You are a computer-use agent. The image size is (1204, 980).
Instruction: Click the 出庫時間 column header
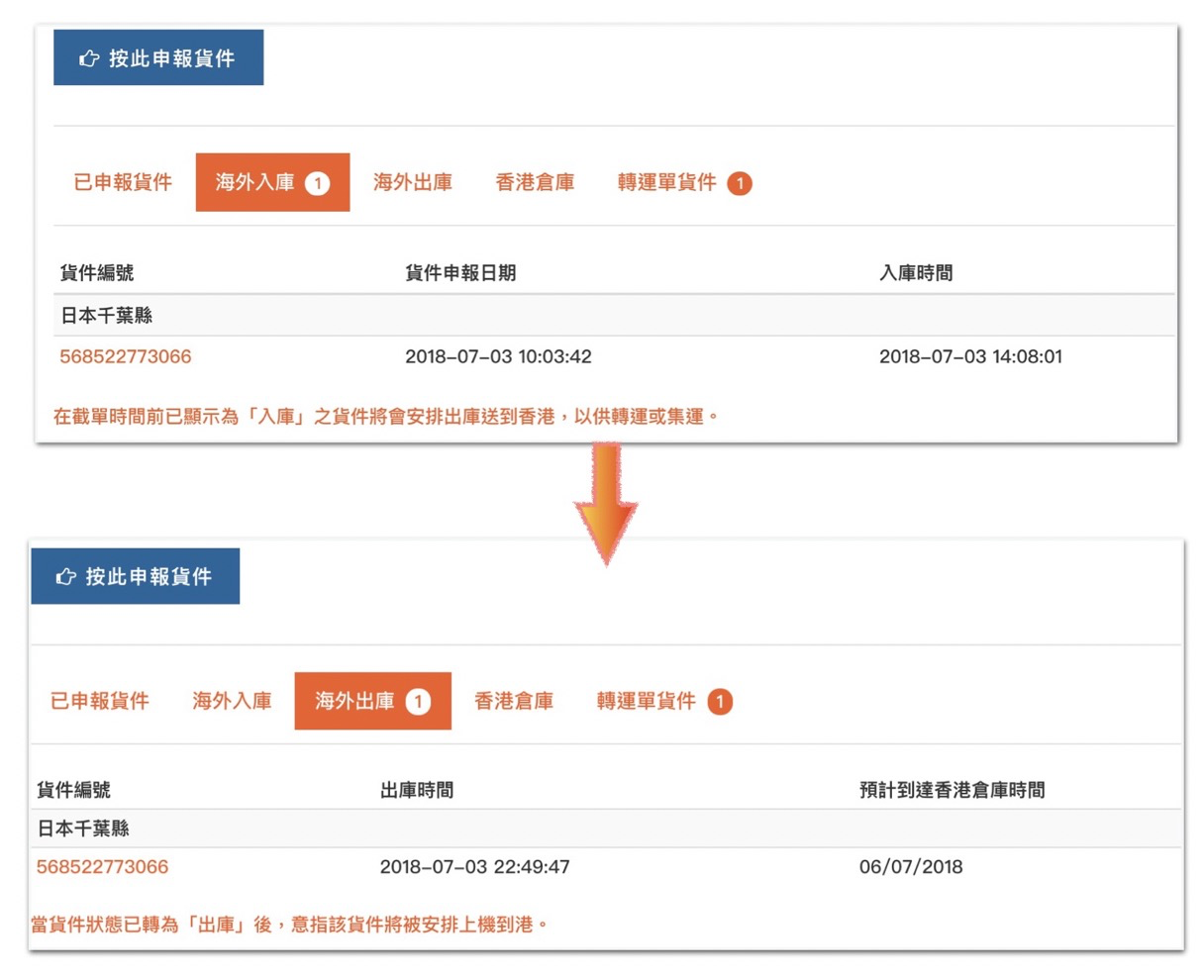click(x=417, y=790)
